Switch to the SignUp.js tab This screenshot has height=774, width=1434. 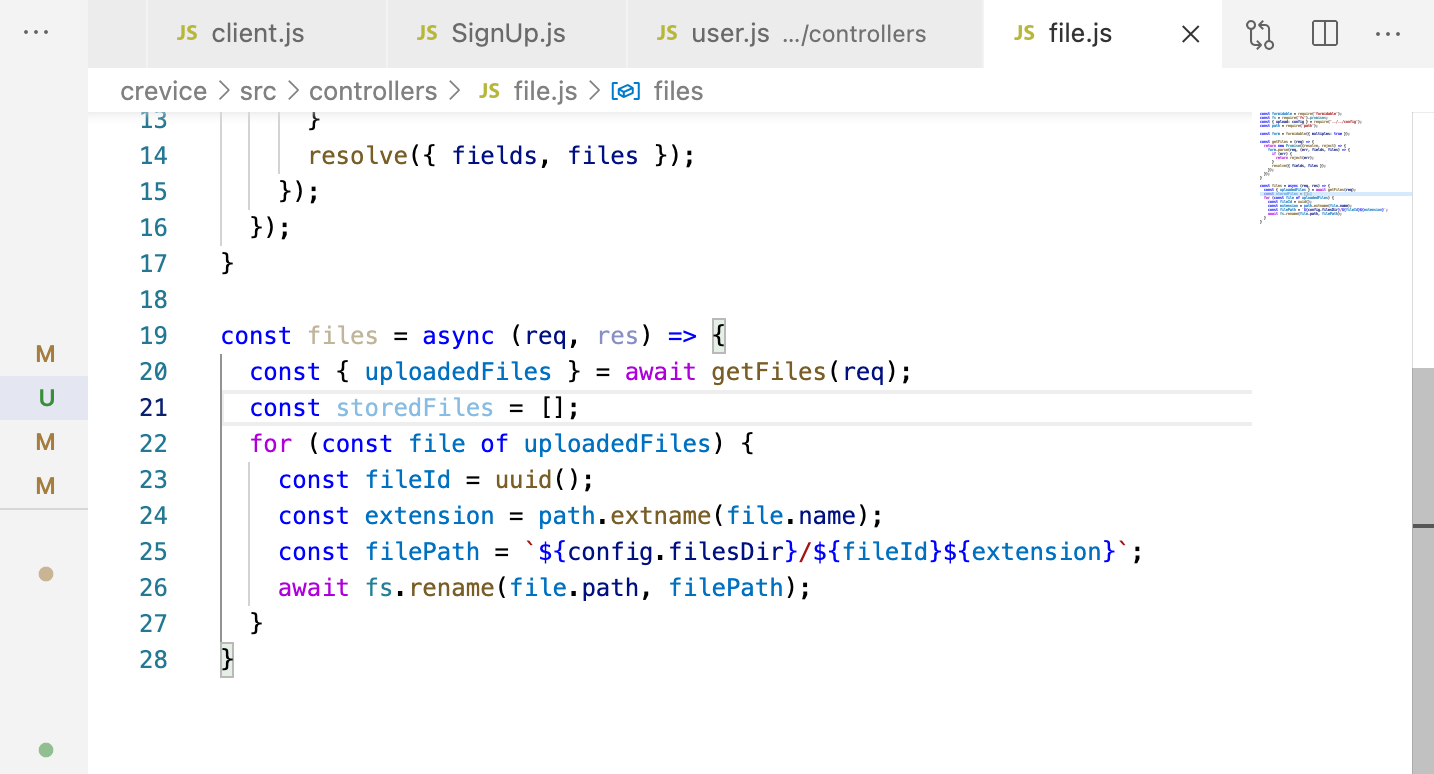click(507, 34)
